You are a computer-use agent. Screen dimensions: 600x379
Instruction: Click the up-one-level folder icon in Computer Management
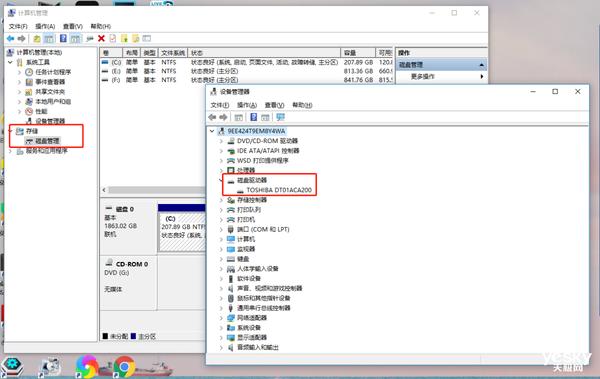pyautogui.click(x=37, y=39)
